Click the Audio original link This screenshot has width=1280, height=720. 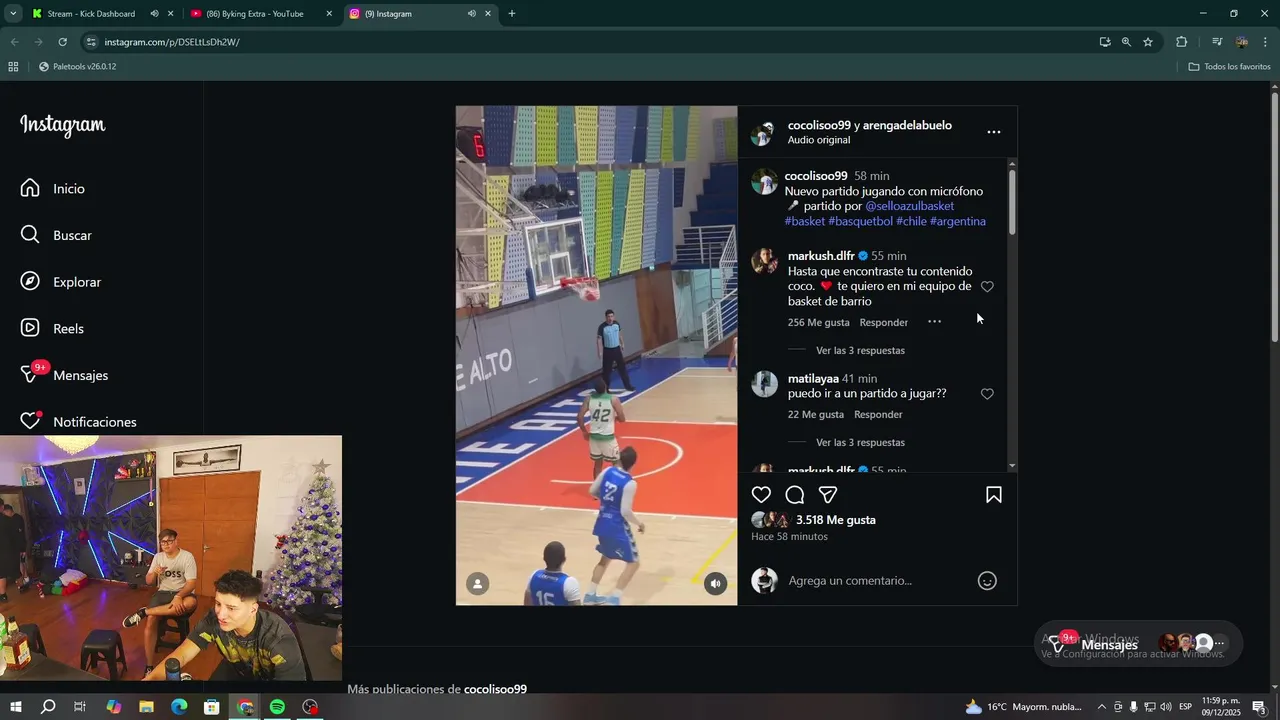click(818, 140)
